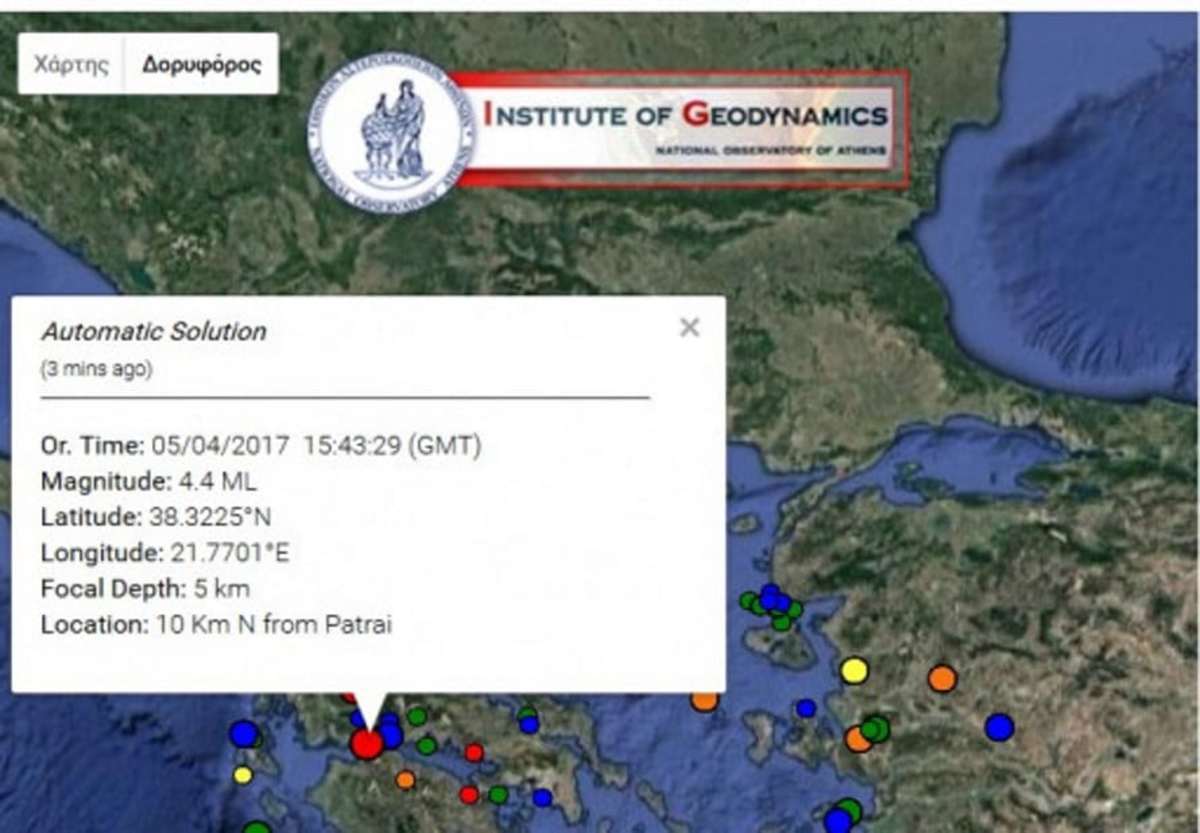Click the Magnitude 4.4 ML text
Image resolution: width=1200 pixels, height=833 pixels.
tap(148, 481)
